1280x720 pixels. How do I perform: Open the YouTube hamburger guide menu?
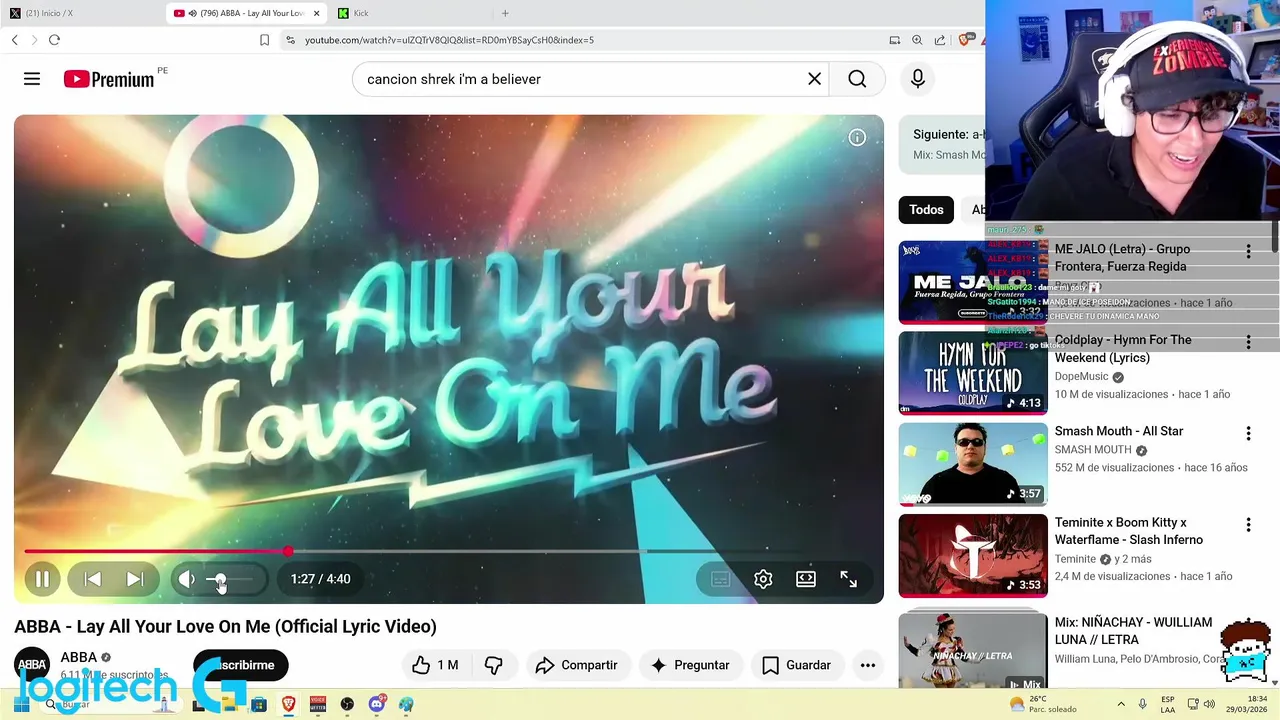(x=32, y=79)
